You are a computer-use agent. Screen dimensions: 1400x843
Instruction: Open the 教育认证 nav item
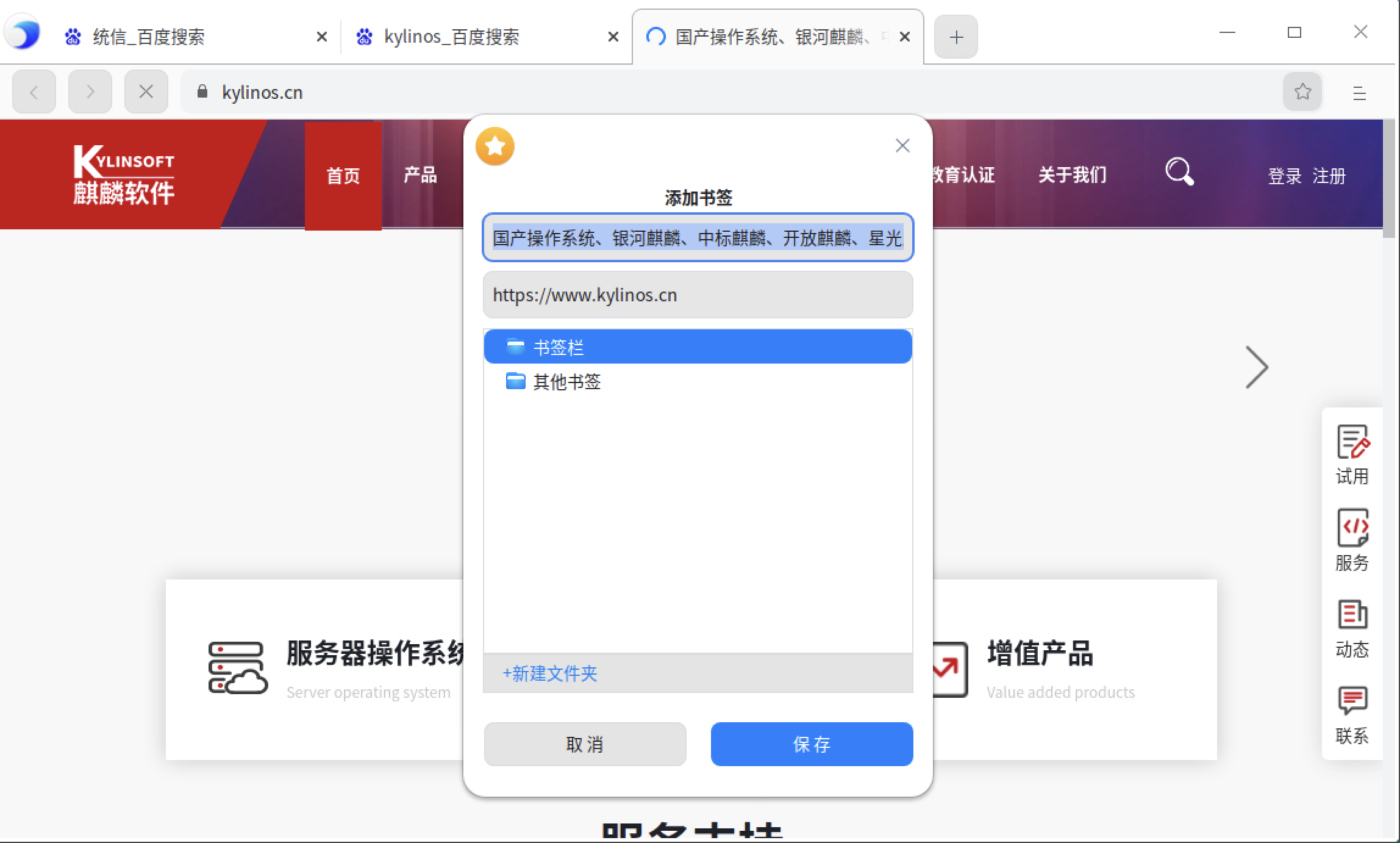(963, 175)
